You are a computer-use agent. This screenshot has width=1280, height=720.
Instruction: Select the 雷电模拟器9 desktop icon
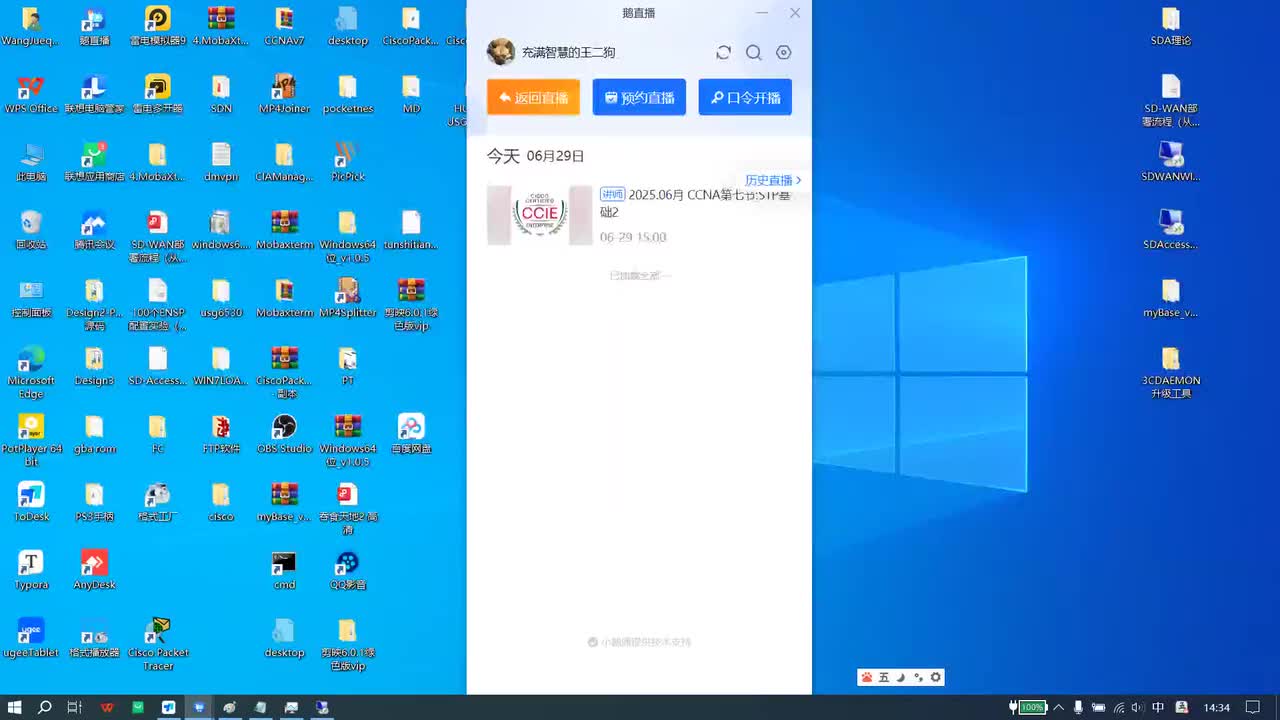(158, 26)
